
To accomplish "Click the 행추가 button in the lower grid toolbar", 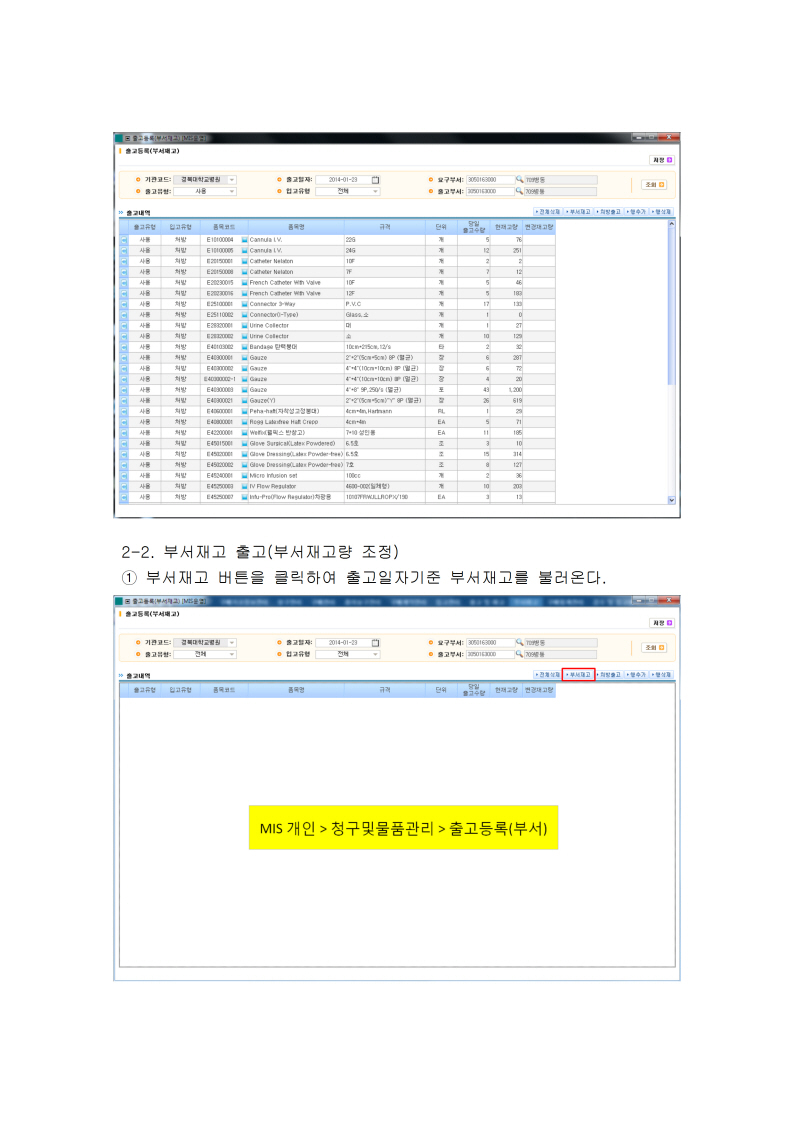I will 636,675.
